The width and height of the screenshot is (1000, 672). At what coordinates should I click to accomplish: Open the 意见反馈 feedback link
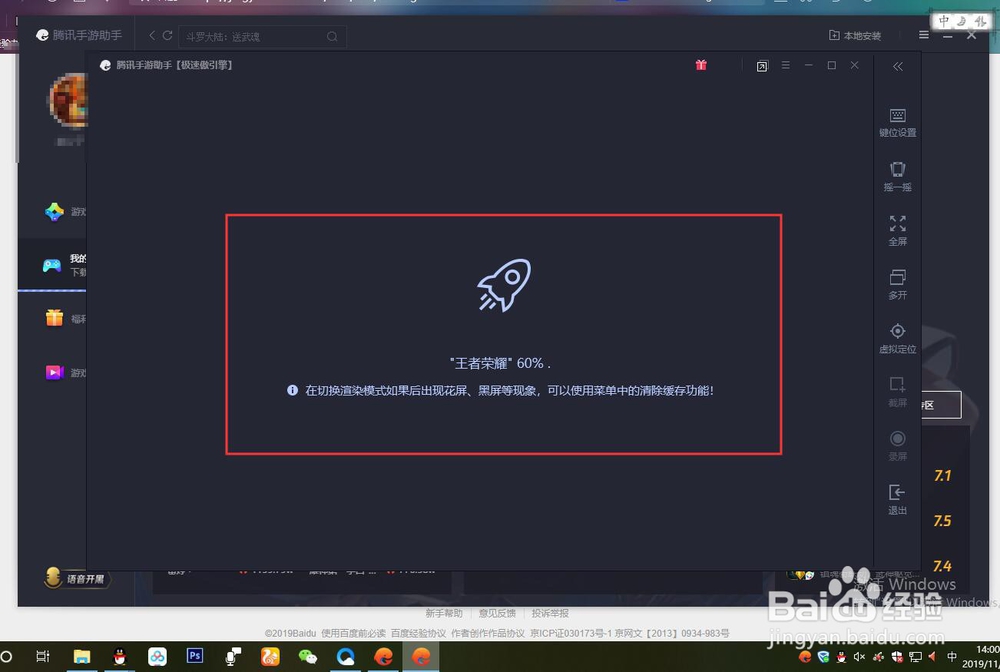click(497, 613)
